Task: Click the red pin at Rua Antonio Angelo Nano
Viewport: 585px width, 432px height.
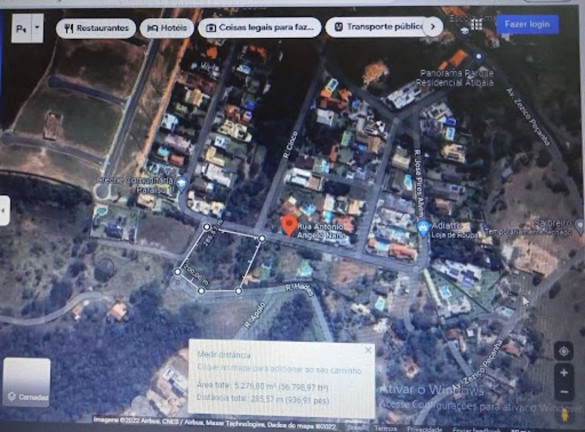Action: [x=289, y=226]
